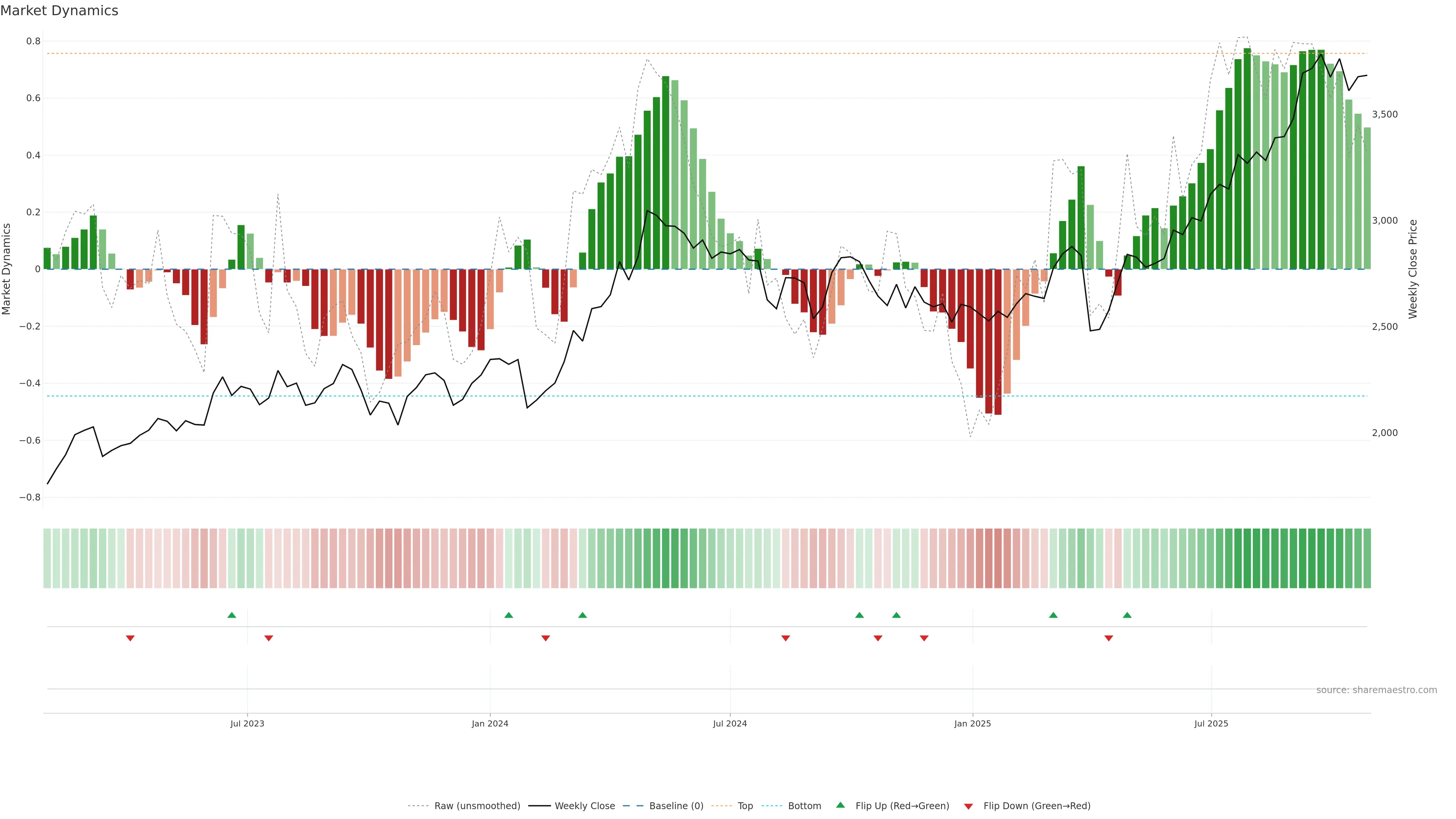Image resolution: width=1456 pixels, height=819 pixels.
Task: Click Jan 2025 x-axis label
Action: (972, 723)
